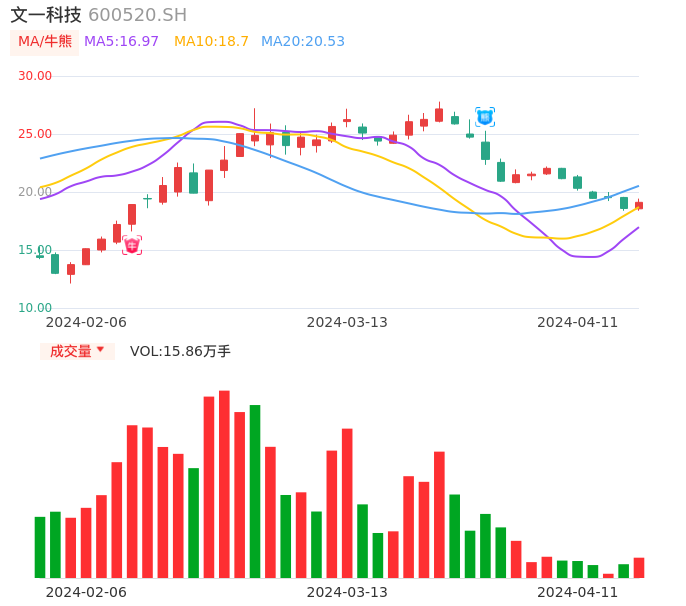
Task: Click the 文一科技 stock name title
Action: (46, 15)
